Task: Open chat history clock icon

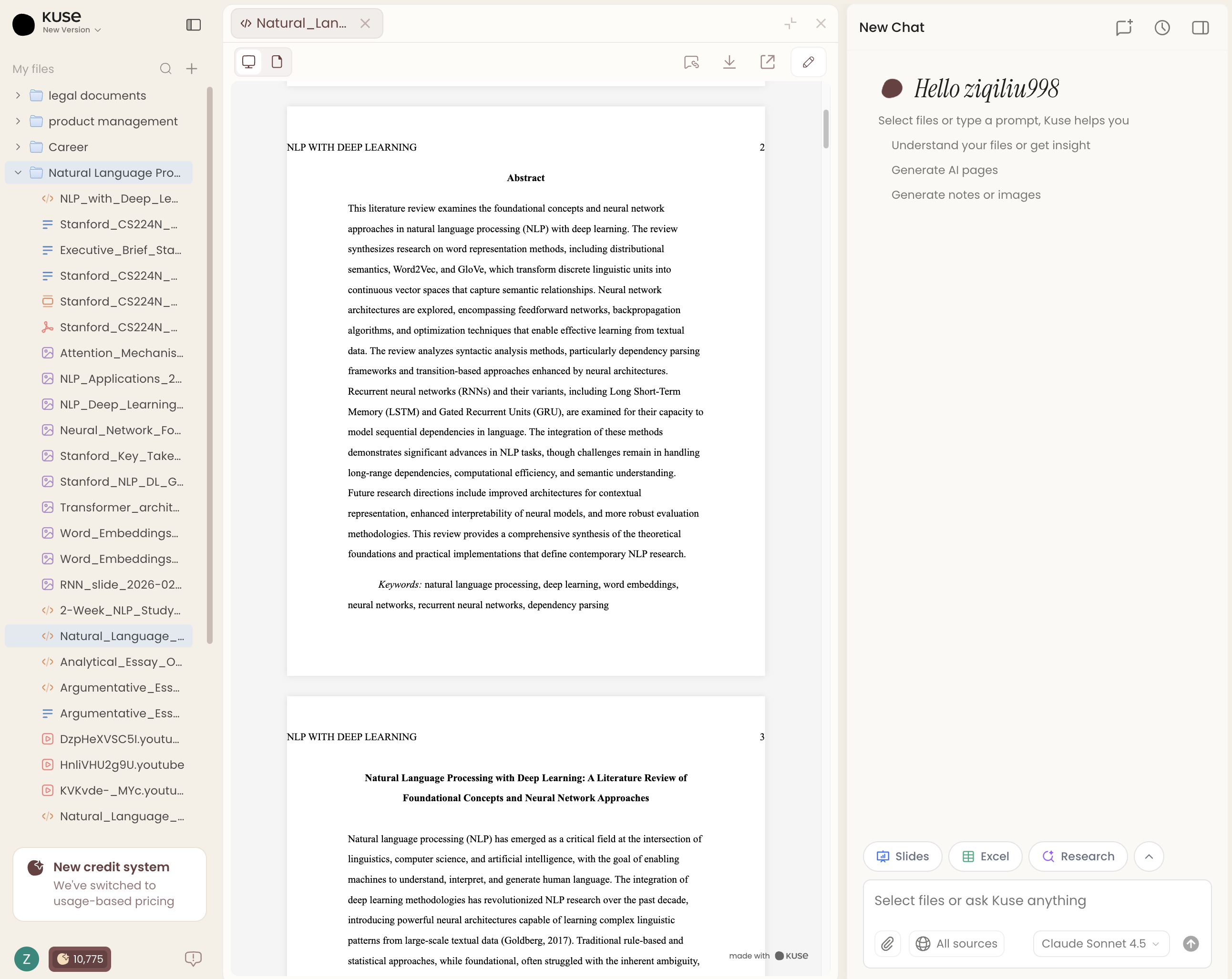Action: 1162,28
